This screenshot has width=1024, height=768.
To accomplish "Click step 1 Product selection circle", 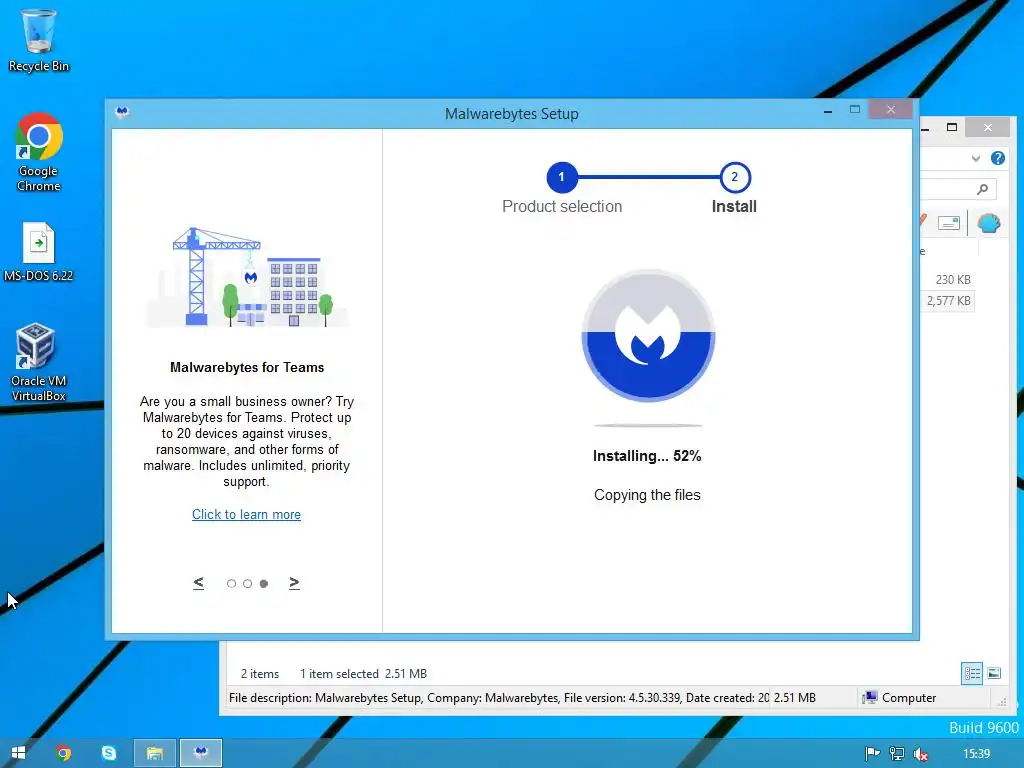I will (x=562, y=177).
